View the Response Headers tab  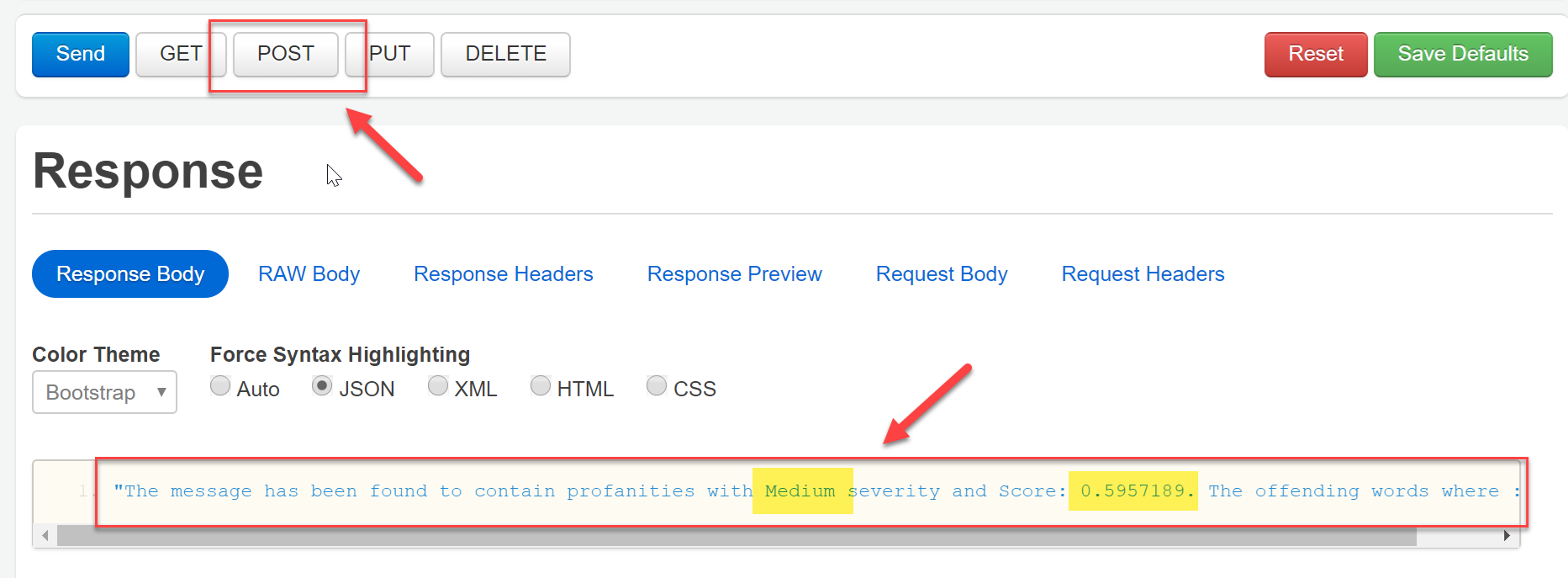(504, 274)
